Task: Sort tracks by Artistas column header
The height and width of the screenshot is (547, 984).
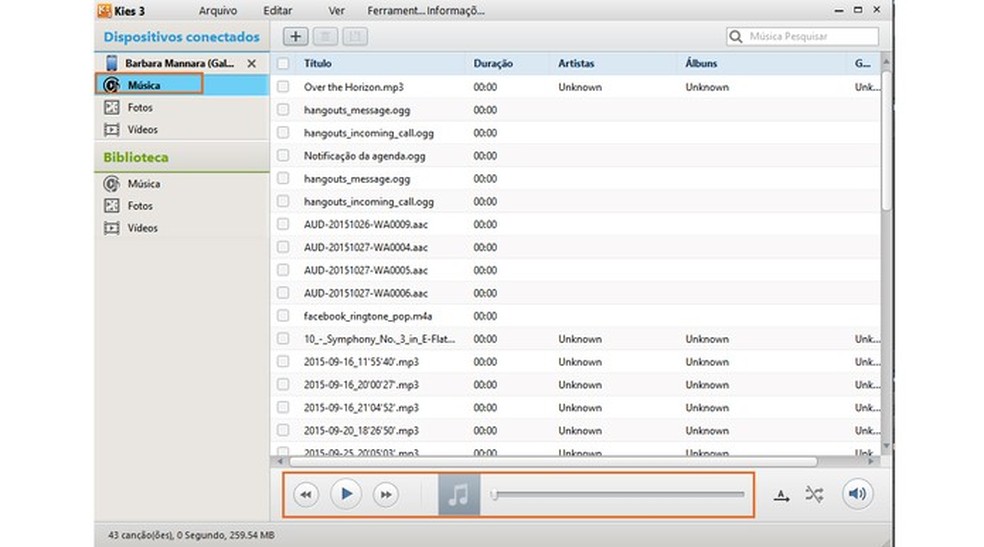Action: tap(576, 63)
